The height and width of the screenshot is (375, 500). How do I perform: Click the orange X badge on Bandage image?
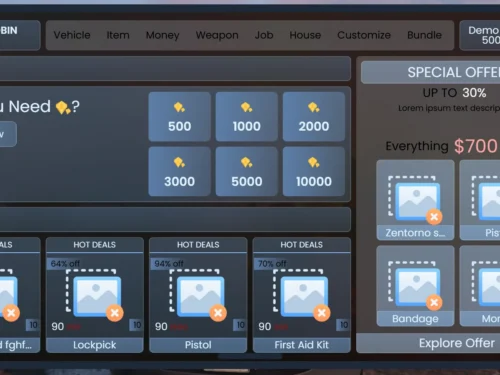click(x=434, y=303)
